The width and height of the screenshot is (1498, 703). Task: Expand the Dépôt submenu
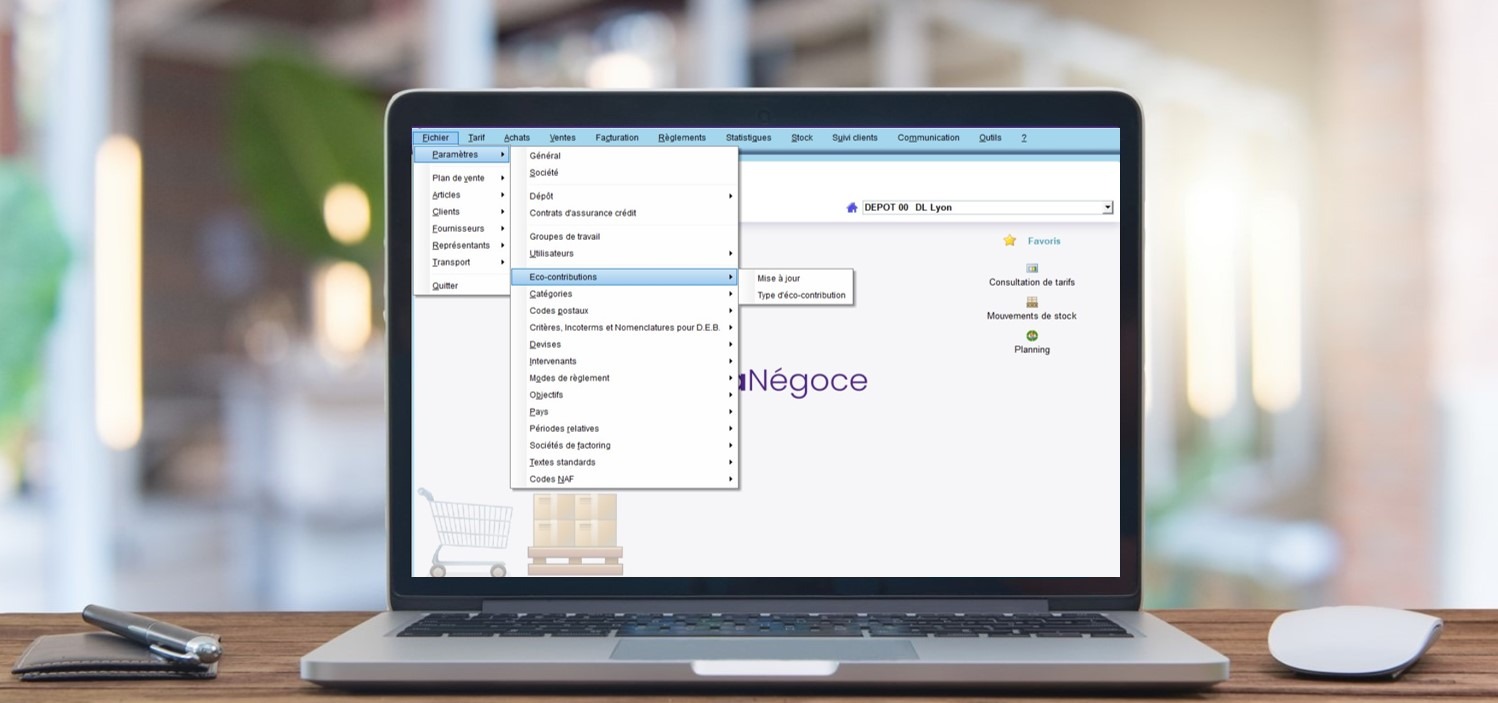tap(540, 195)
